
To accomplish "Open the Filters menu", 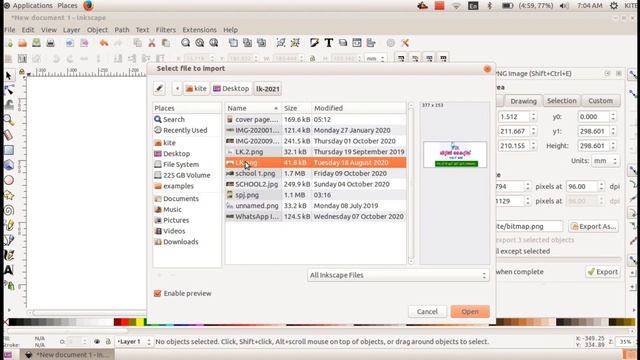I will click(166, 30).
